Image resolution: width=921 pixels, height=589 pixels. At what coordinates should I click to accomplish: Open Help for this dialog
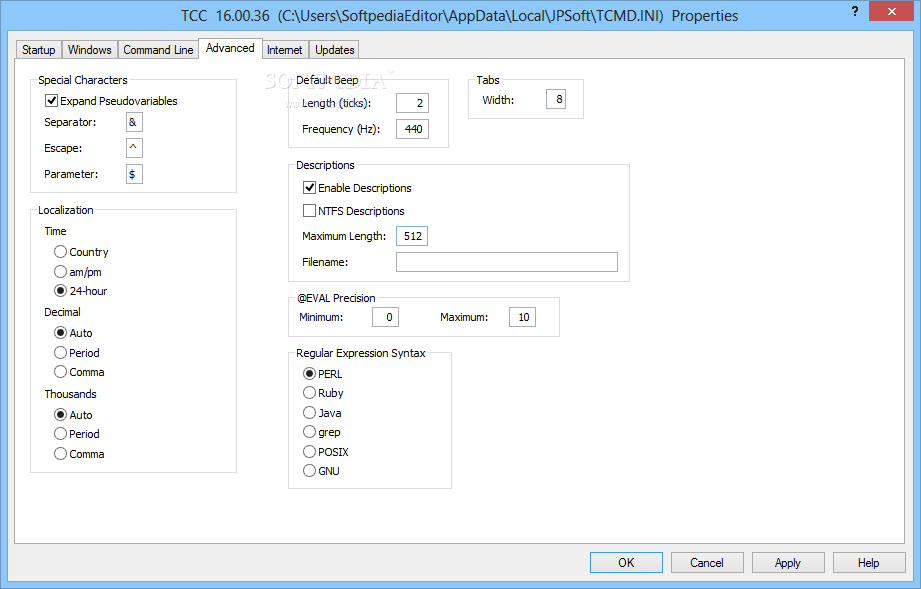tap(869, 563)
